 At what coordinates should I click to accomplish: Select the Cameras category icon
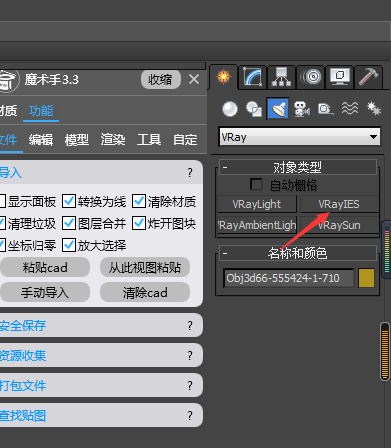[302, 109]
